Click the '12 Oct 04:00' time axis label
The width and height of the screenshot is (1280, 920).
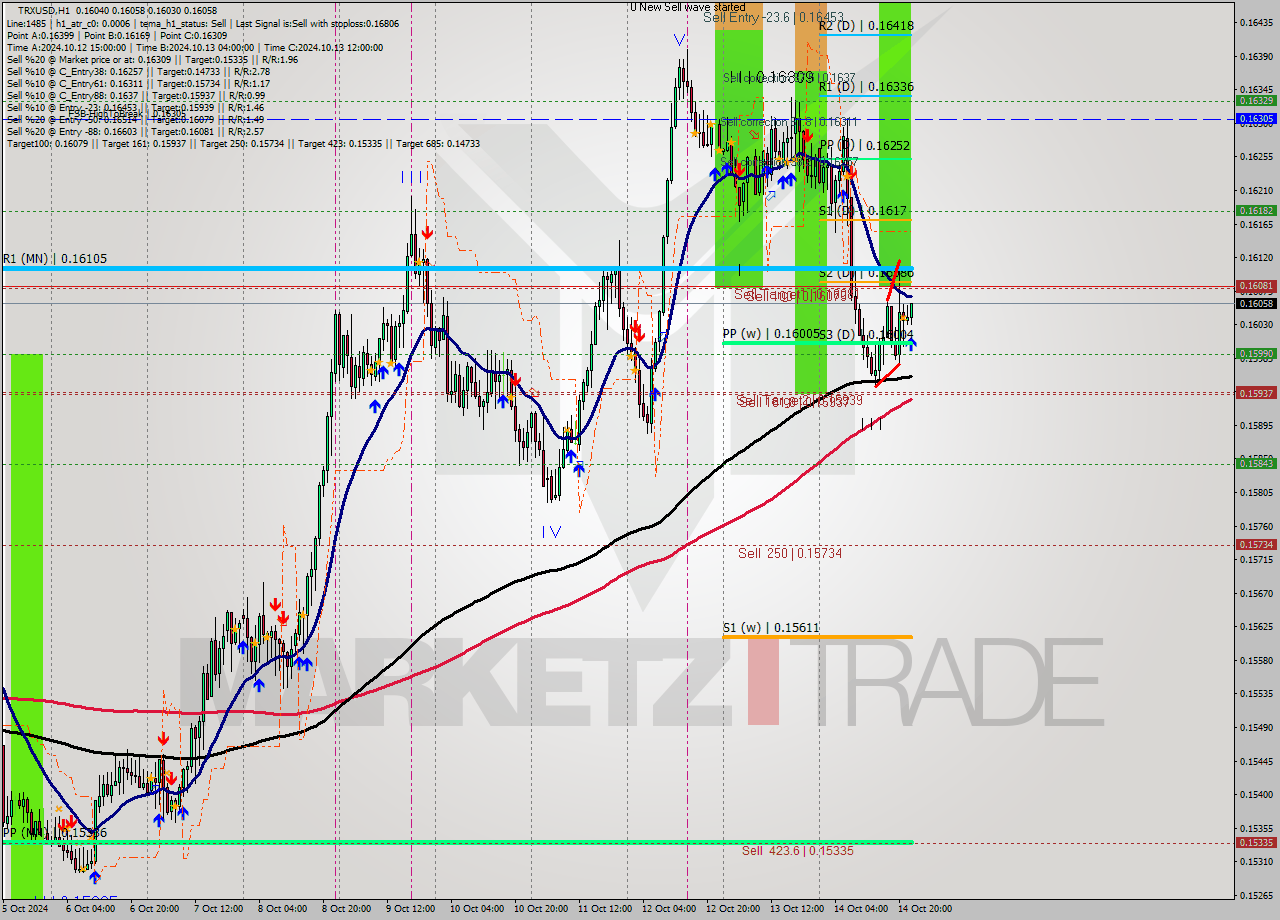click(668, 909)
